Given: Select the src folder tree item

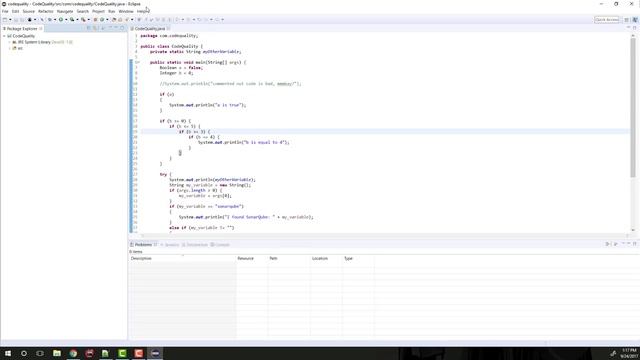Looking at the screenshot, I should point(18,48).
